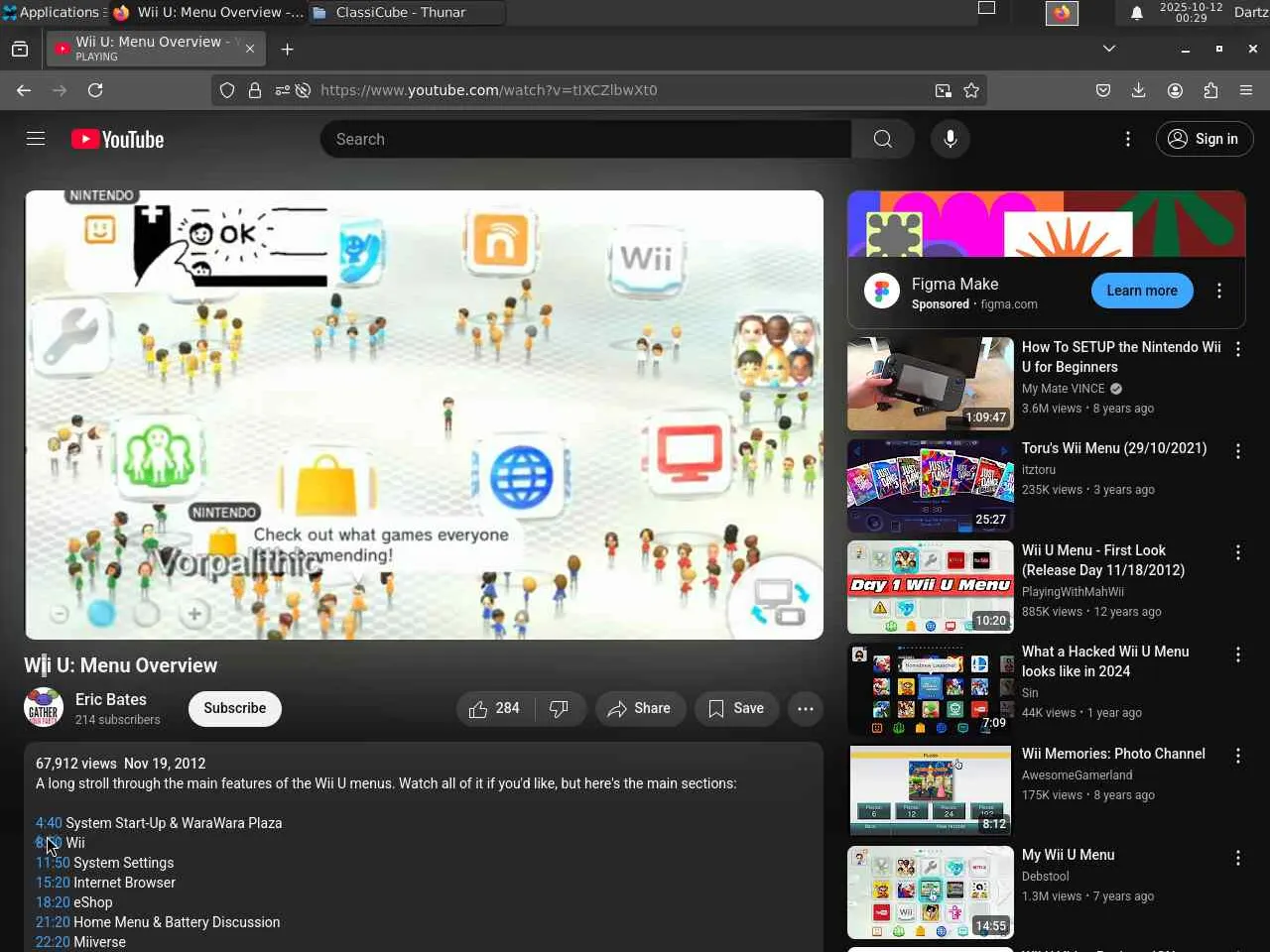
Task: Start voice search with microphone icon
Action: click(x=951, y=139)
